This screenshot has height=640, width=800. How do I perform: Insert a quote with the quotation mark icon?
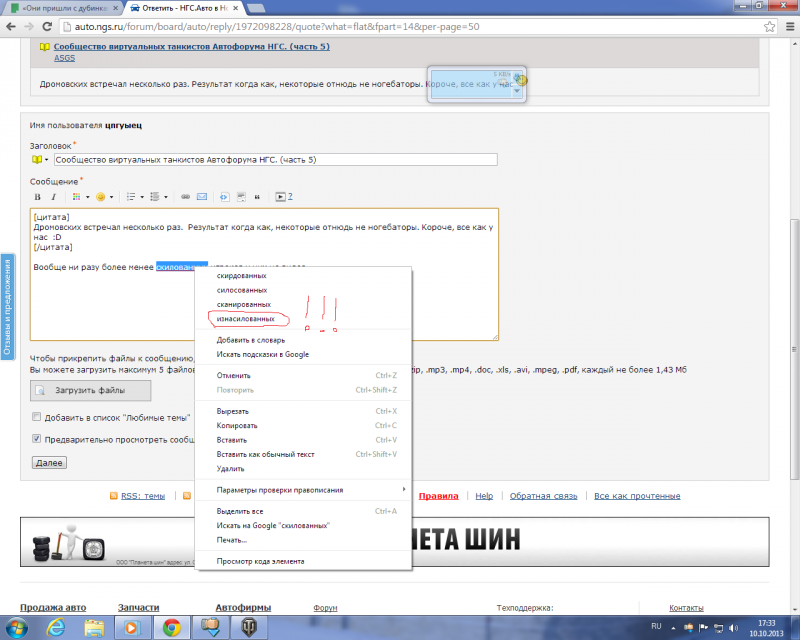(257, 197)
